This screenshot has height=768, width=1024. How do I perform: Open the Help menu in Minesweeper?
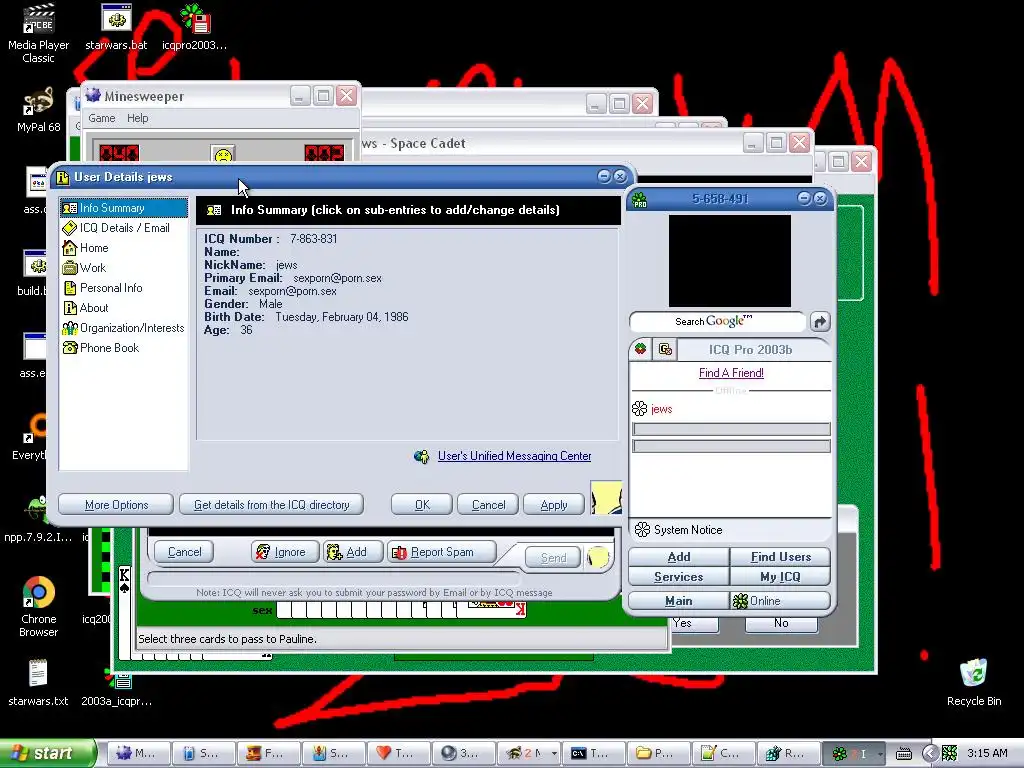coord(137,118)
